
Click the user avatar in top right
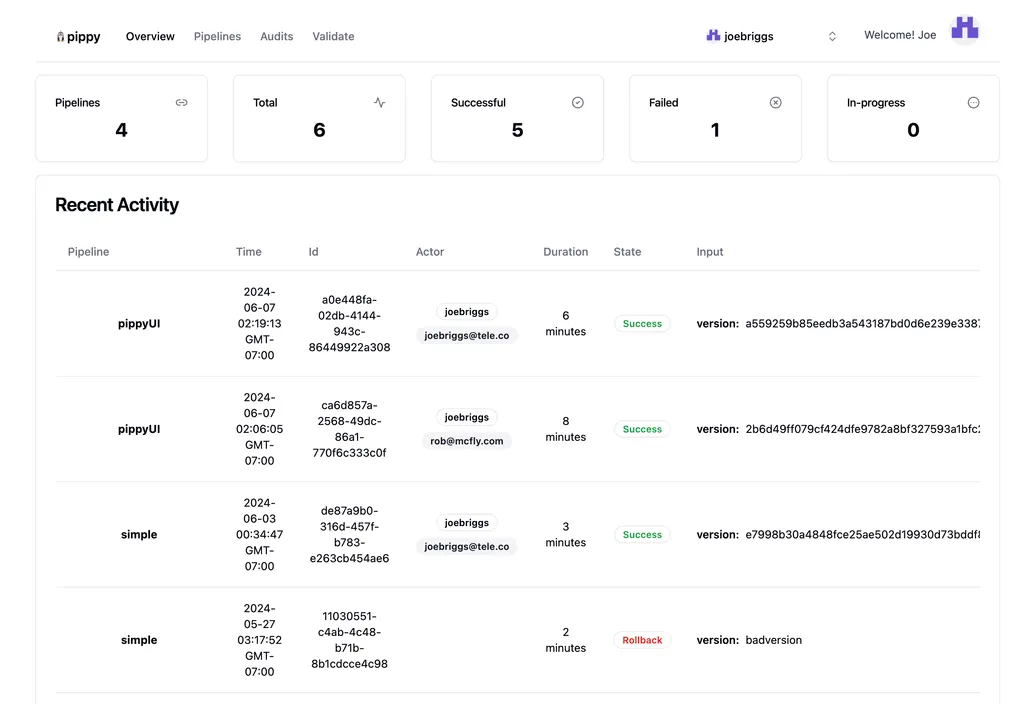click(x=964, y=28)
